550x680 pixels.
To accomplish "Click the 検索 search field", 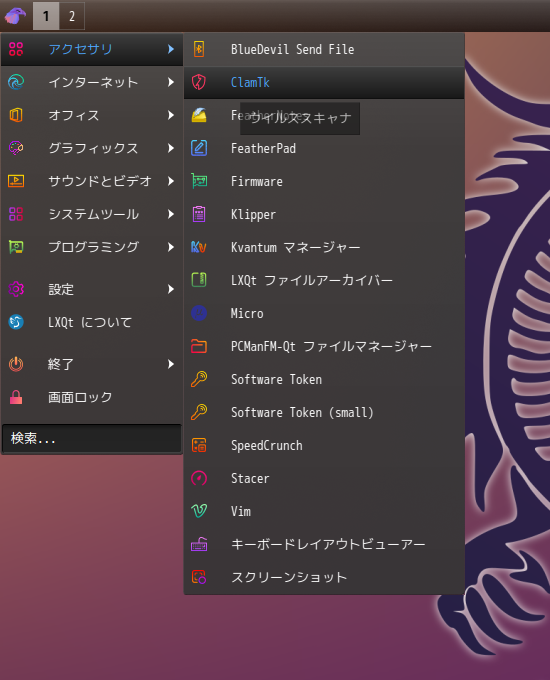I will (92, 438).
